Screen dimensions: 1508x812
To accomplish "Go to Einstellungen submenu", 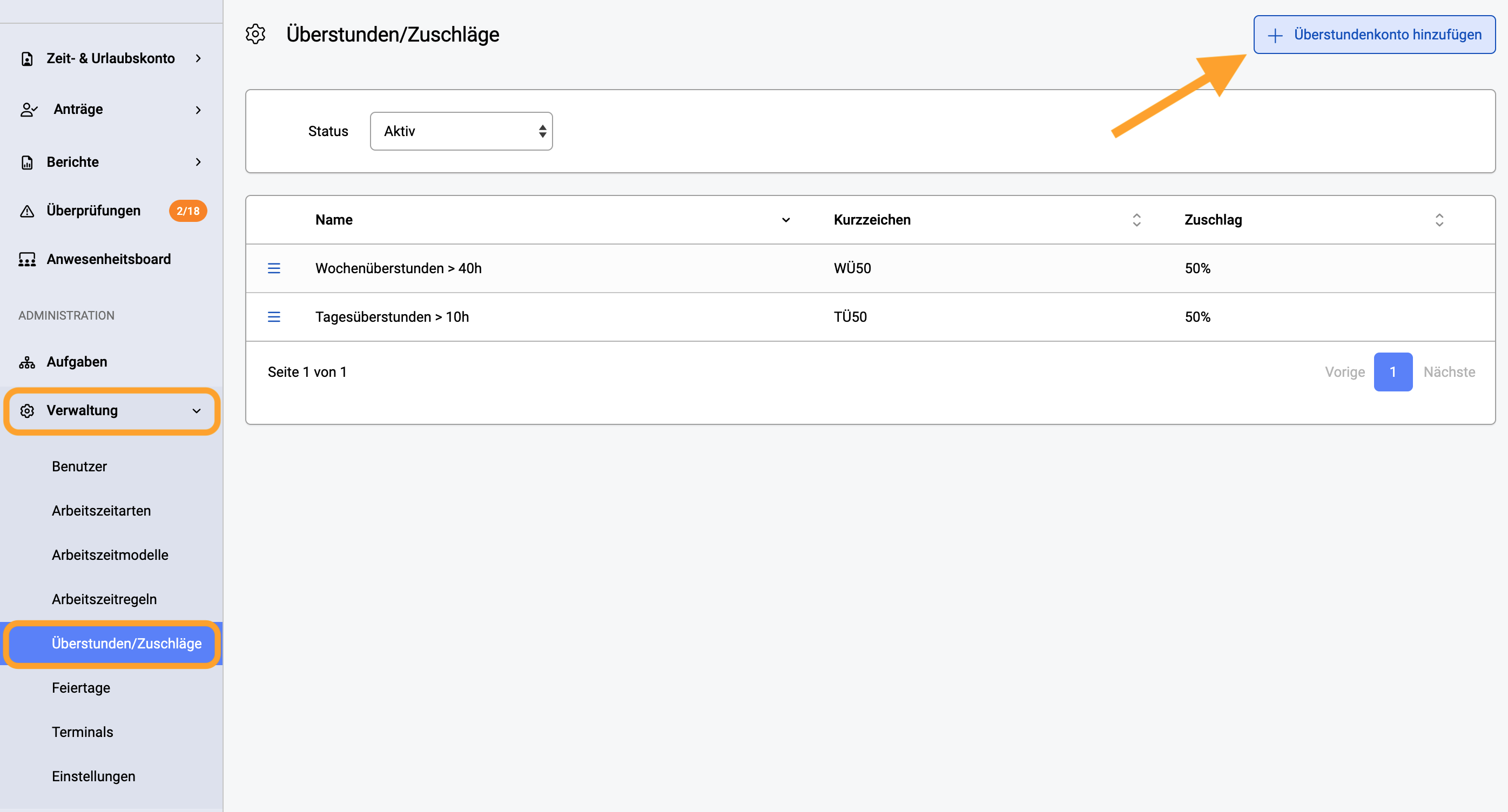I will [x=93, y=776].
